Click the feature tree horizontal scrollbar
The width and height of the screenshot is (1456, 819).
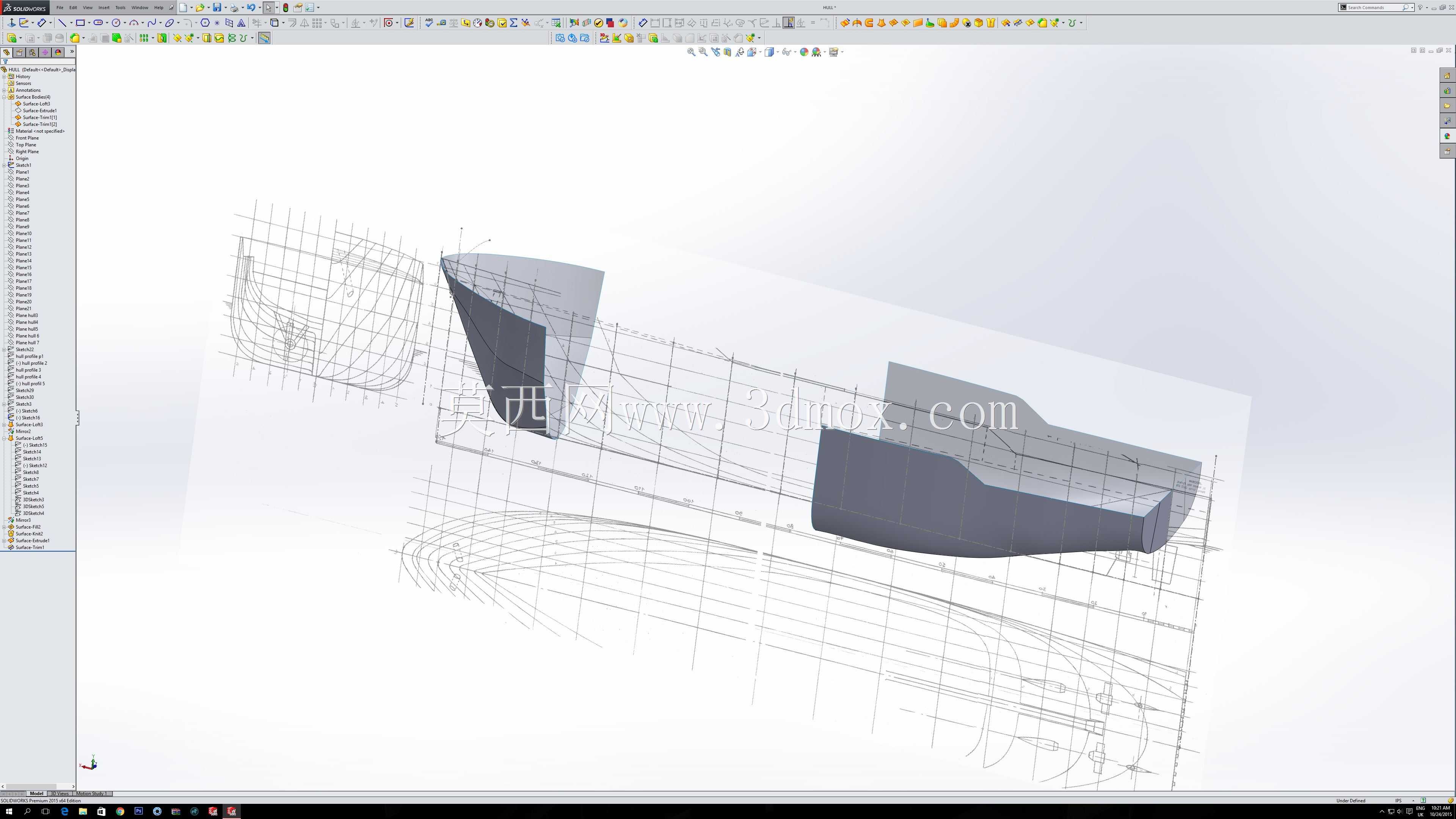click(37, 786)
